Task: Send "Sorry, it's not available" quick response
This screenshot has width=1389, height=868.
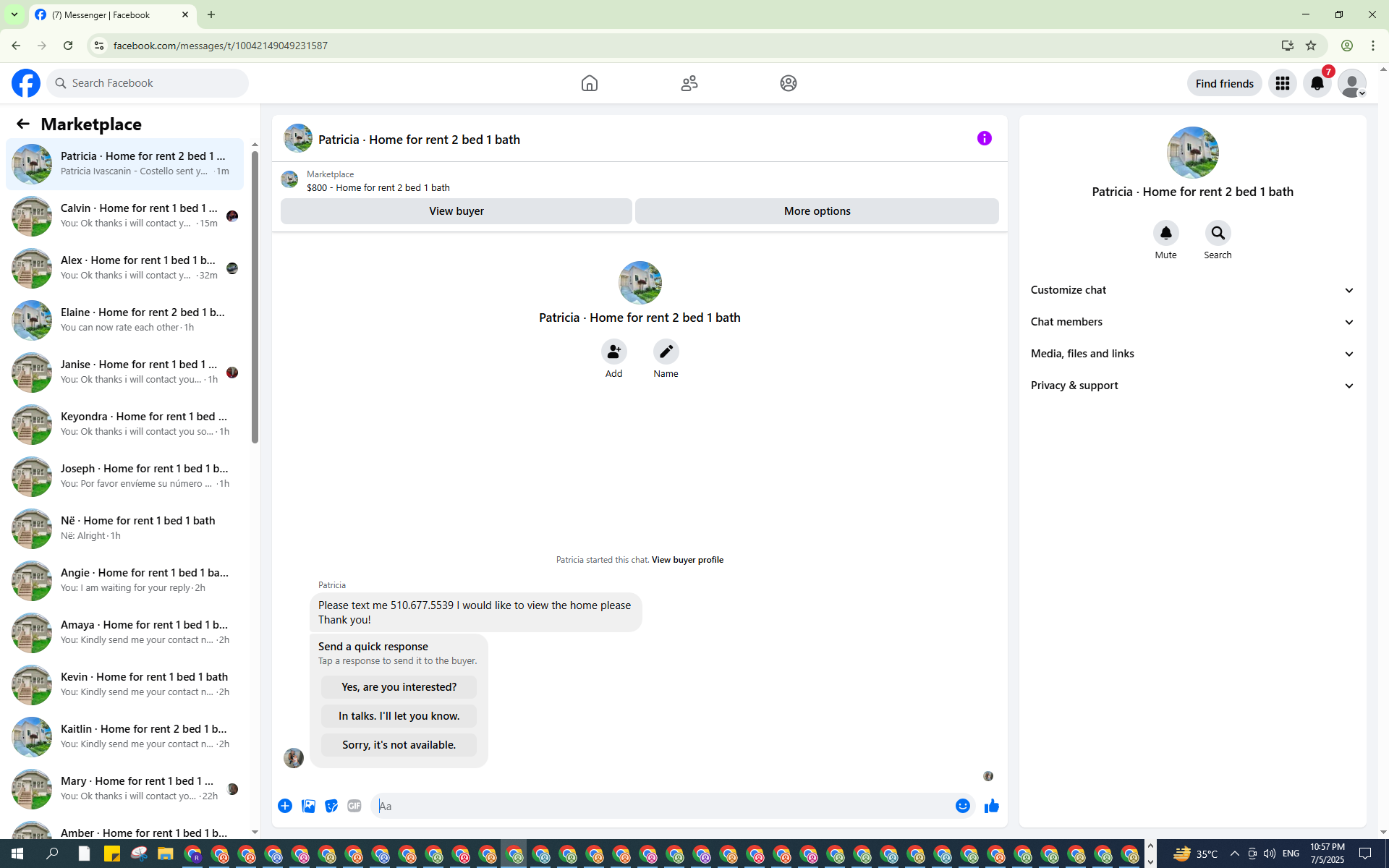Action: pyautogui.click(x=399, y=745)
